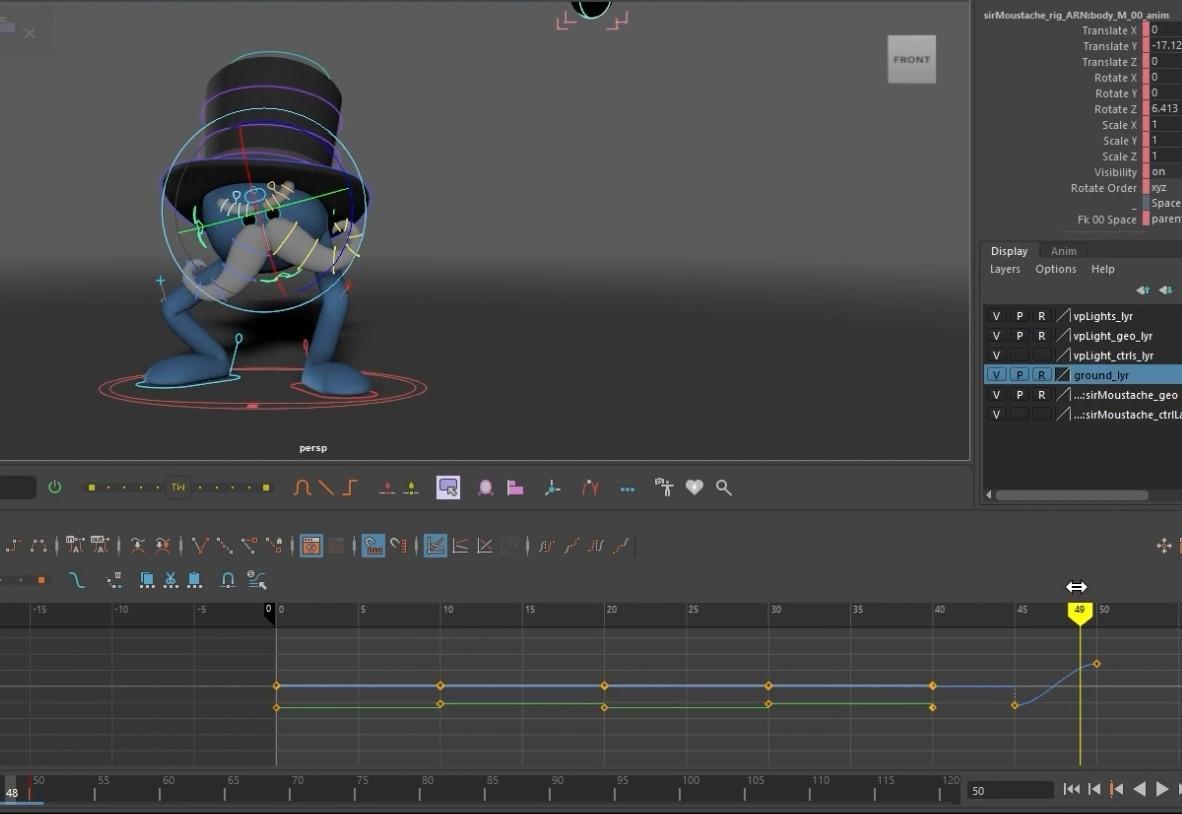Click the blue scissors cut keys icon

[x=171, y=580]
